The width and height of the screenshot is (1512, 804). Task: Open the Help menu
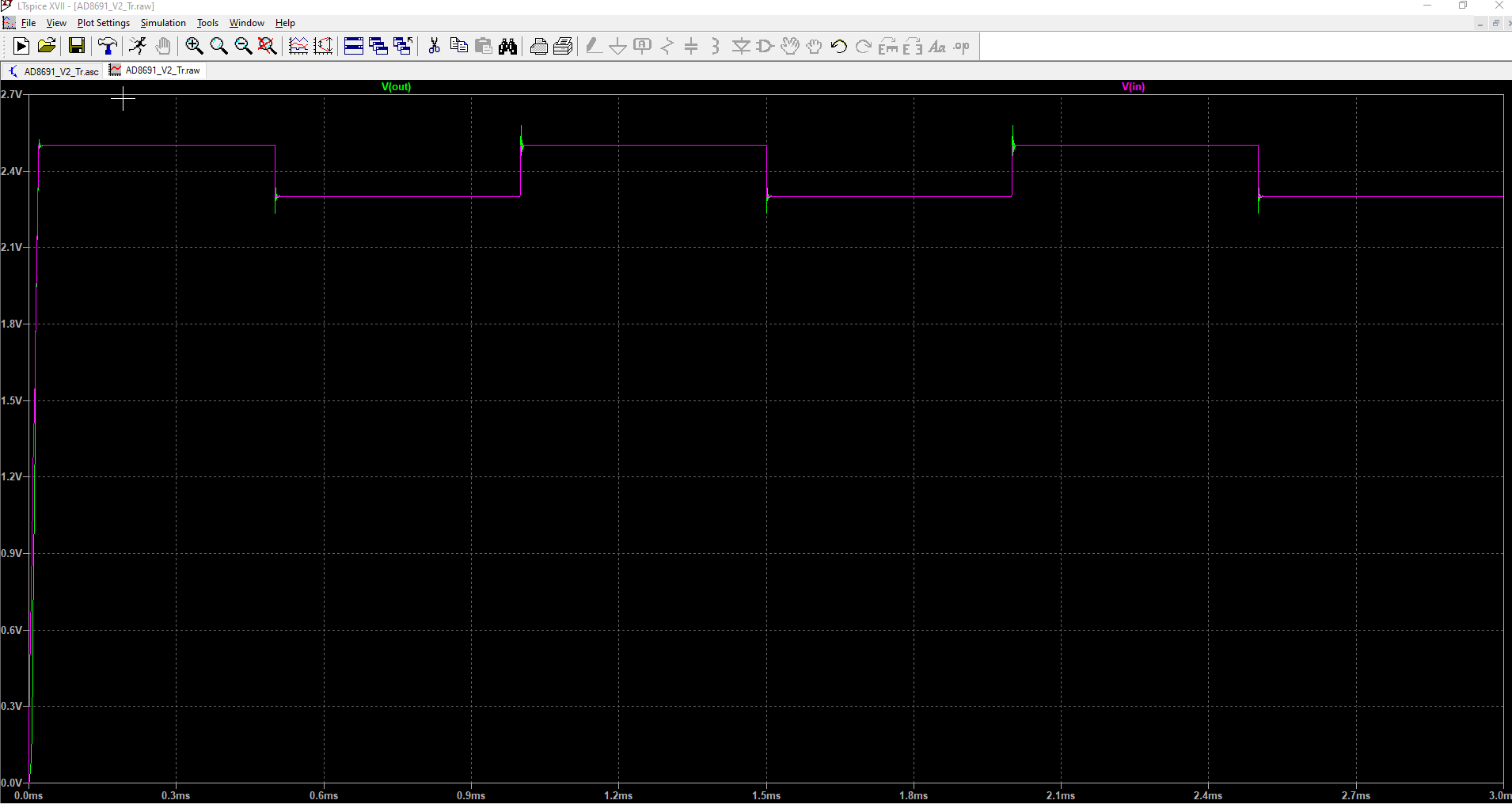pos(285,23)
